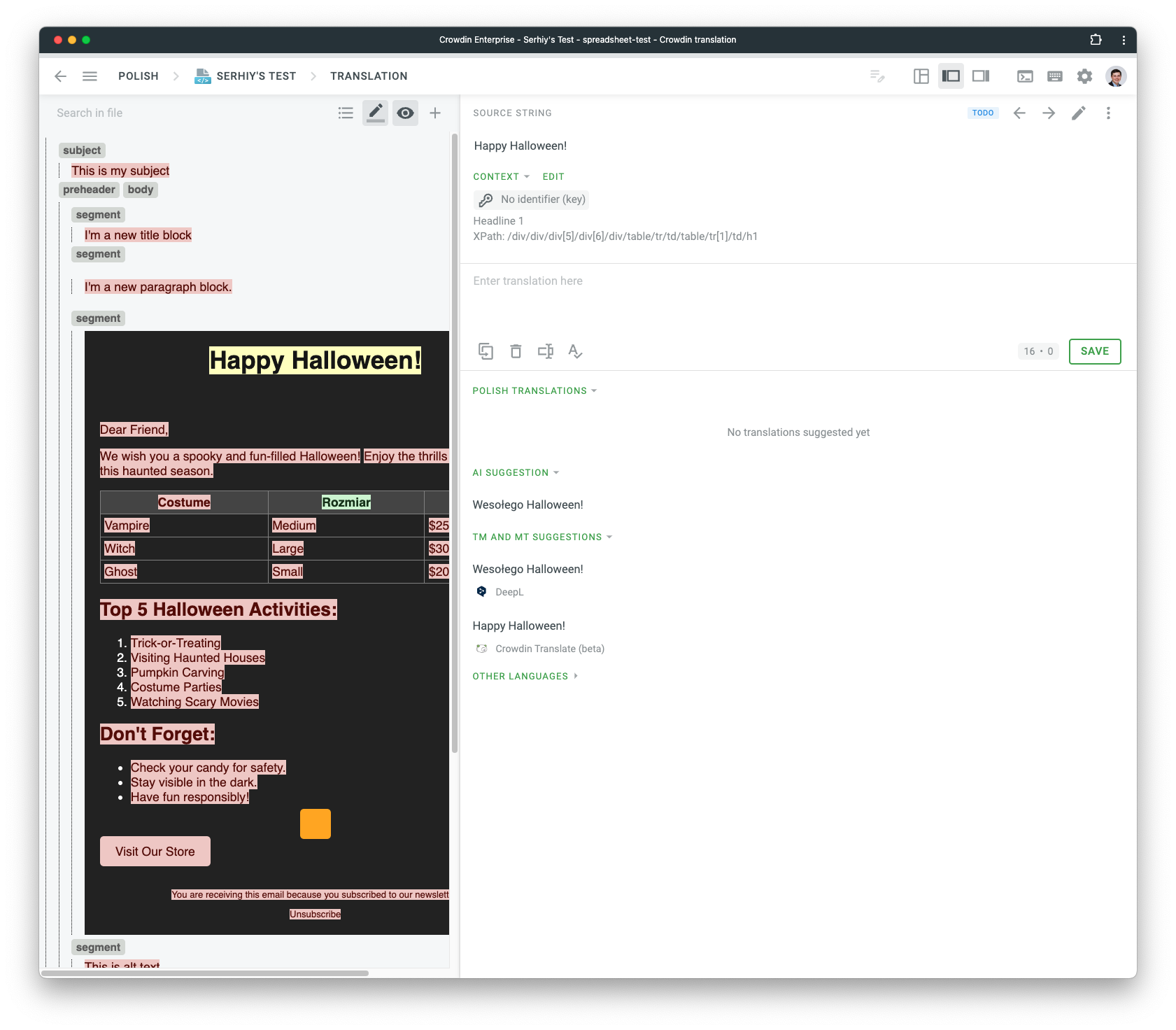Apply Crowdin Translate suggestion Happy Halloween!

click(x=518, y=626)
